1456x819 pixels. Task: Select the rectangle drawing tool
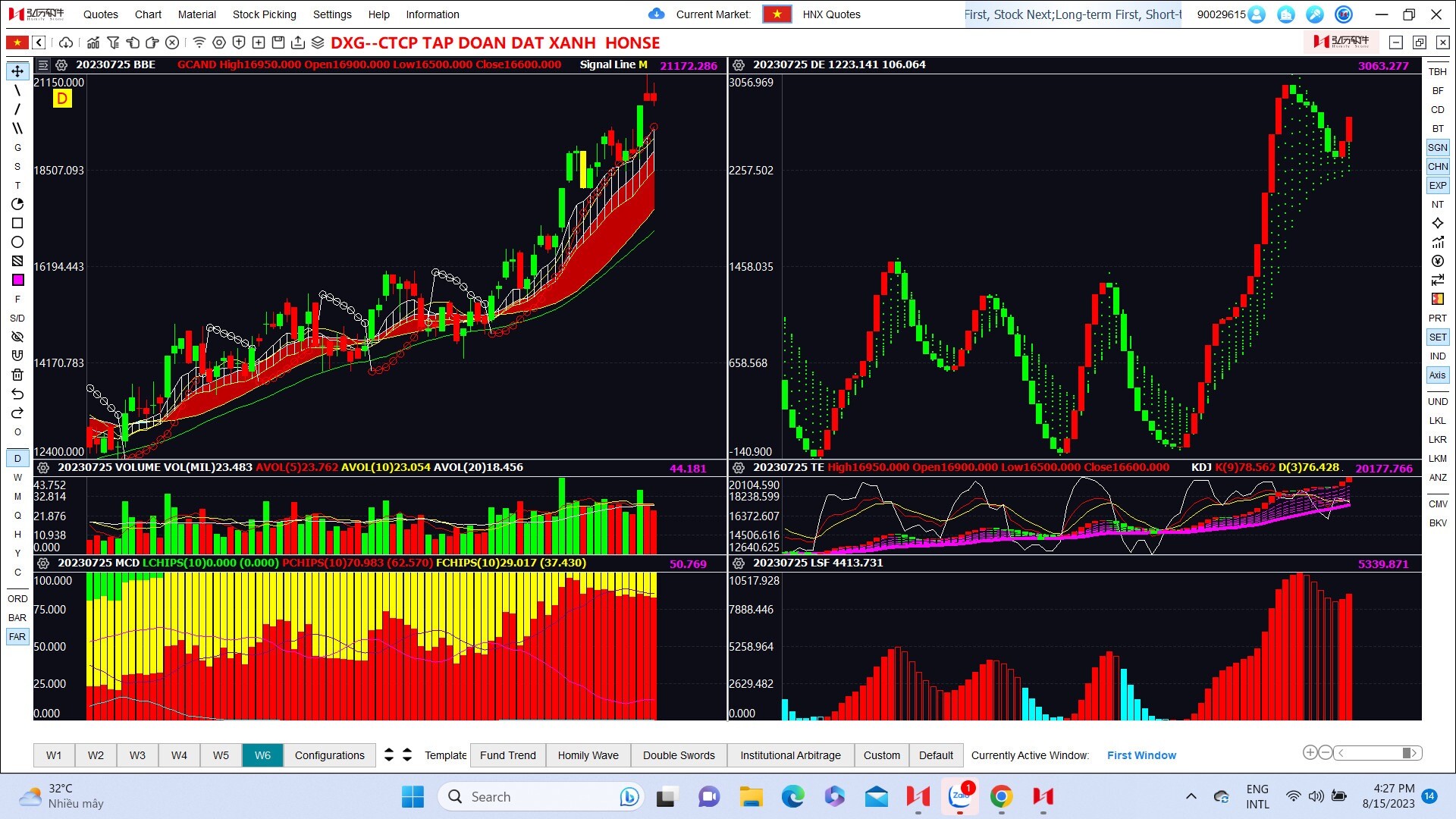coord(17,223)
